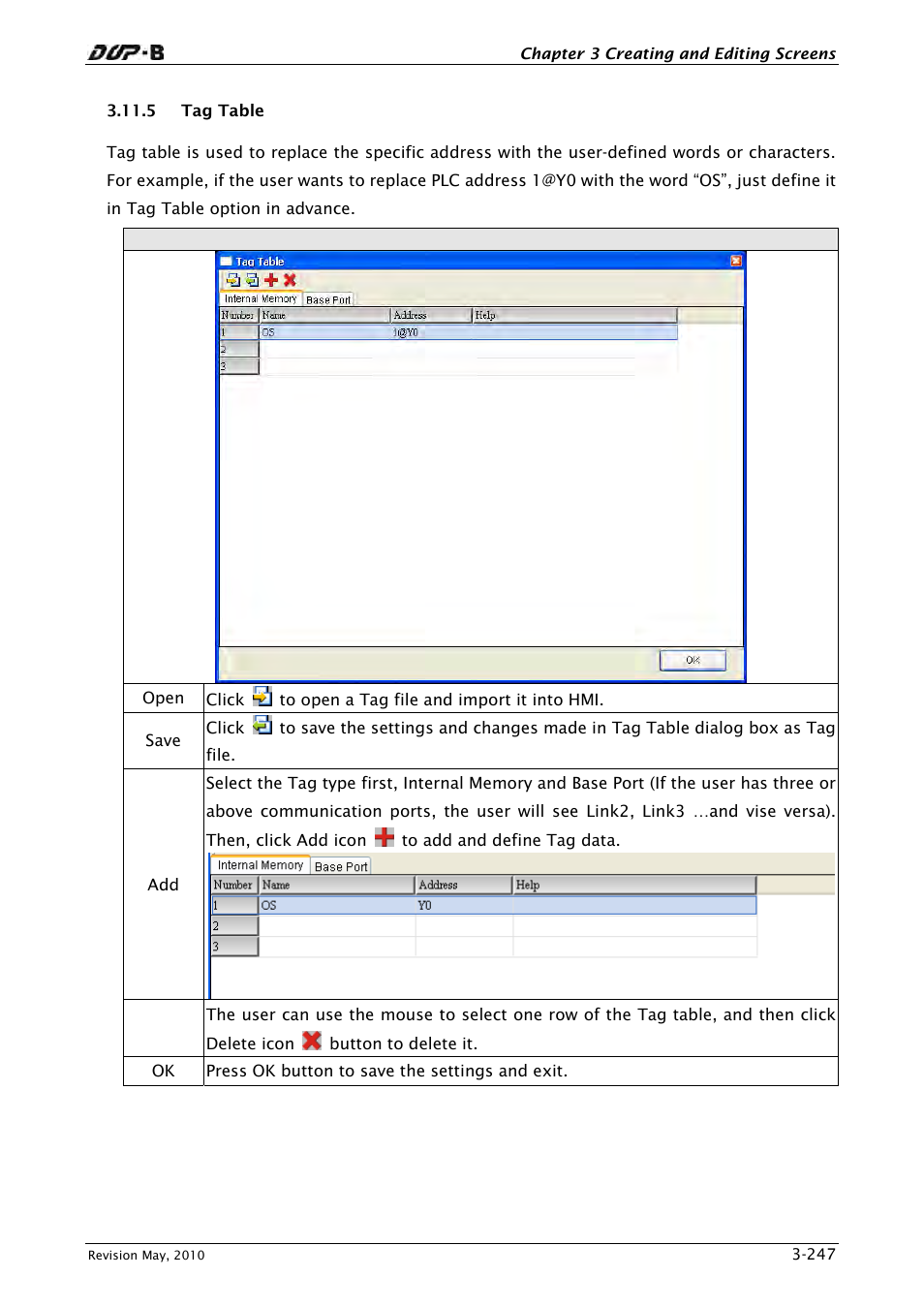Screen dimensions: 924x1308
Task: Click the Save icon shown in the Save row text
Action: [x=262, y=725]
